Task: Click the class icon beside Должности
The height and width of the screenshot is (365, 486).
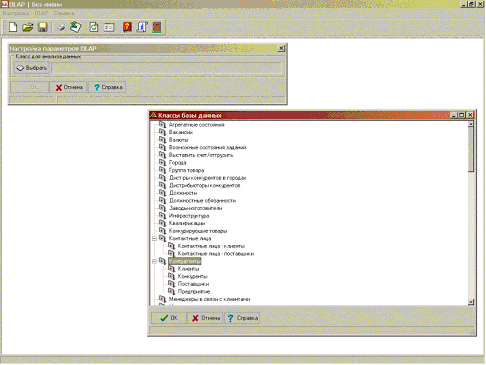Action: pos(162,193)
